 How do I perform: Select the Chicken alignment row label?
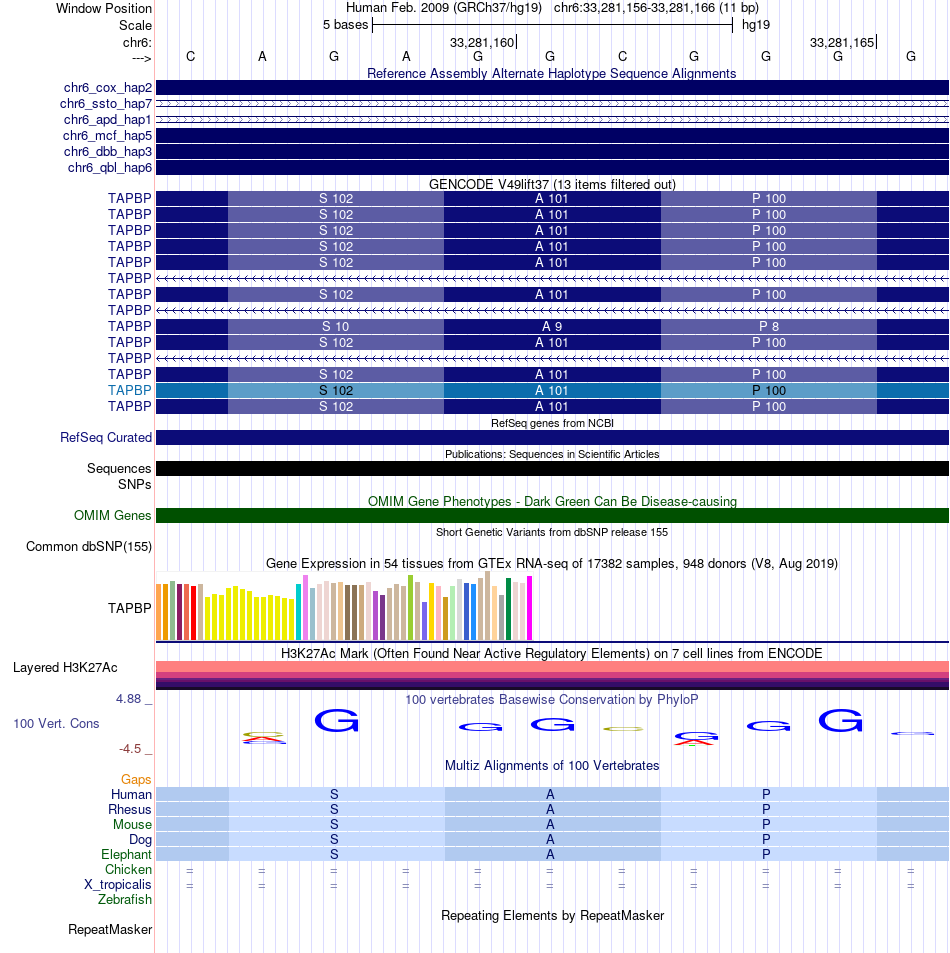click(128, 869)
